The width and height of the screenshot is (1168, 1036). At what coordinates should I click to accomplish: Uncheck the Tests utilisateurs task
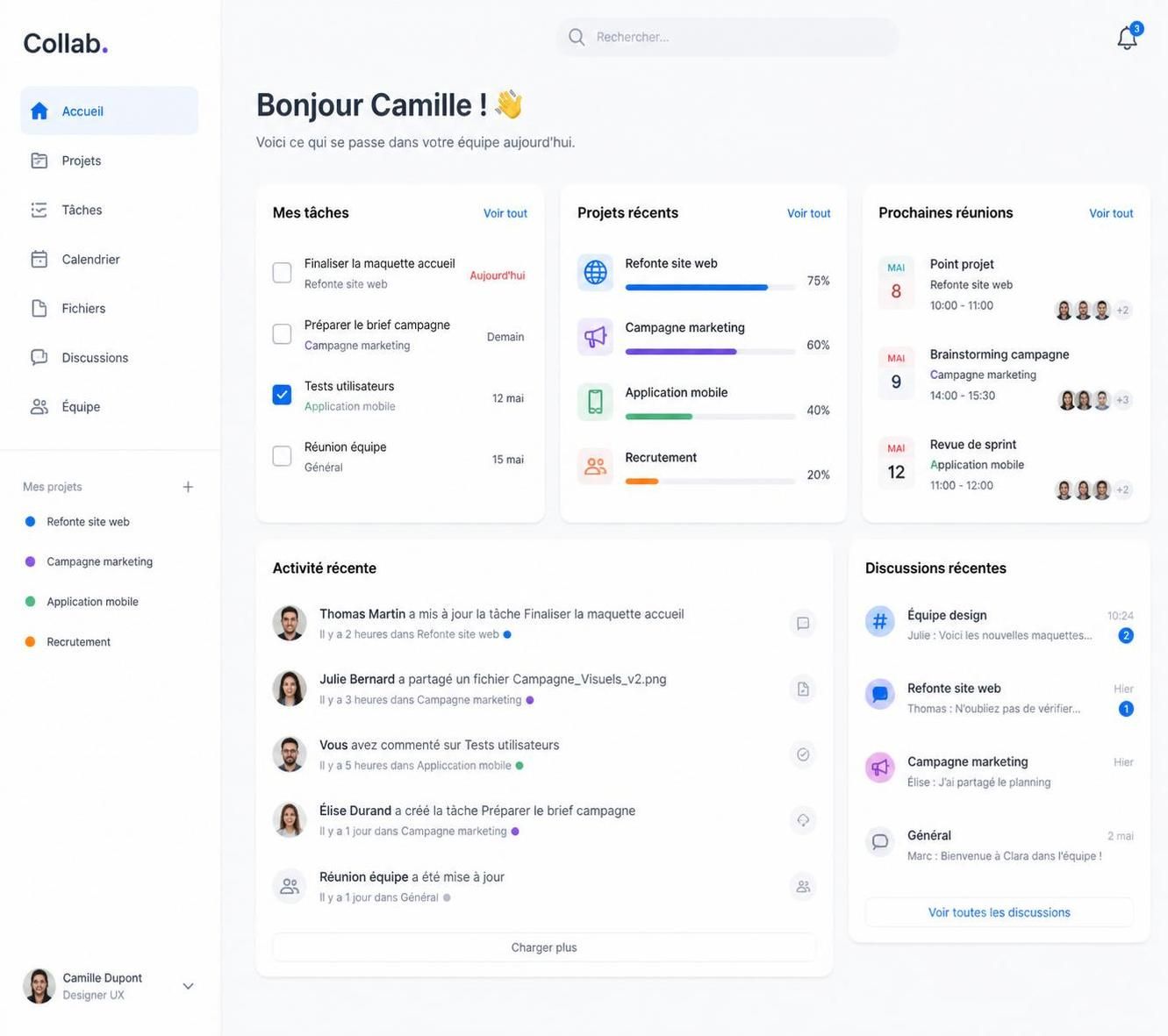click(x=282, y=395)
